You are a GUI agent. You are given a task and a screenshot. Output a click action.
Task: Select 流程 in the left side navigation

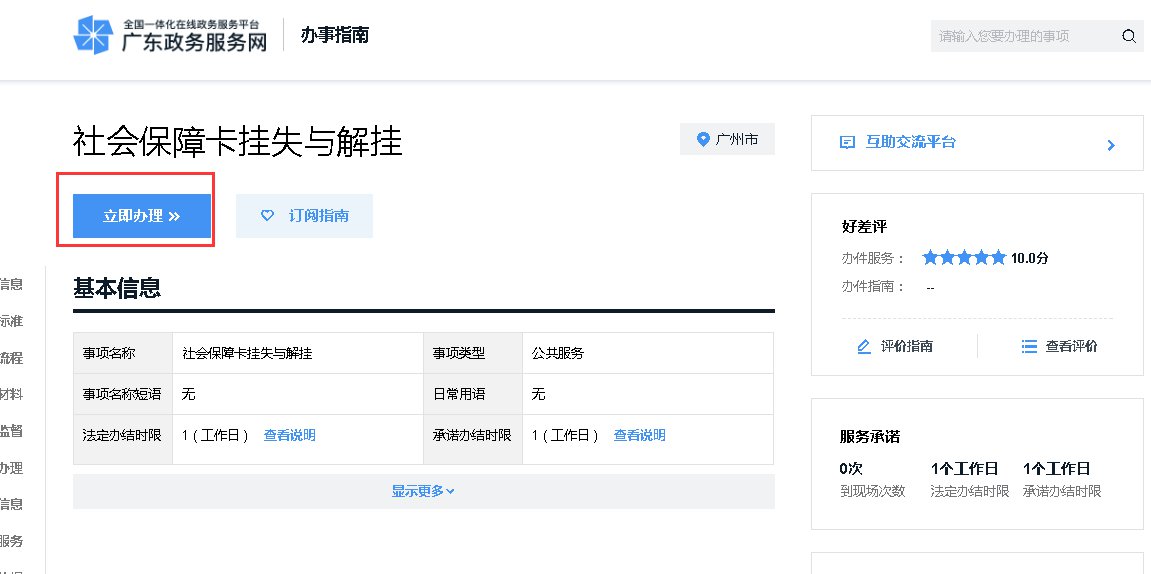coord(11,358)
